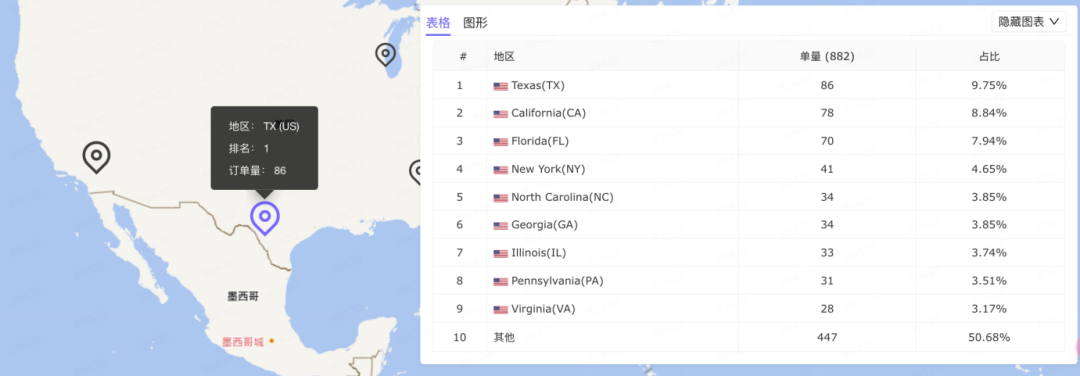Click the 7.94% share for Florida

click(989, 141)
